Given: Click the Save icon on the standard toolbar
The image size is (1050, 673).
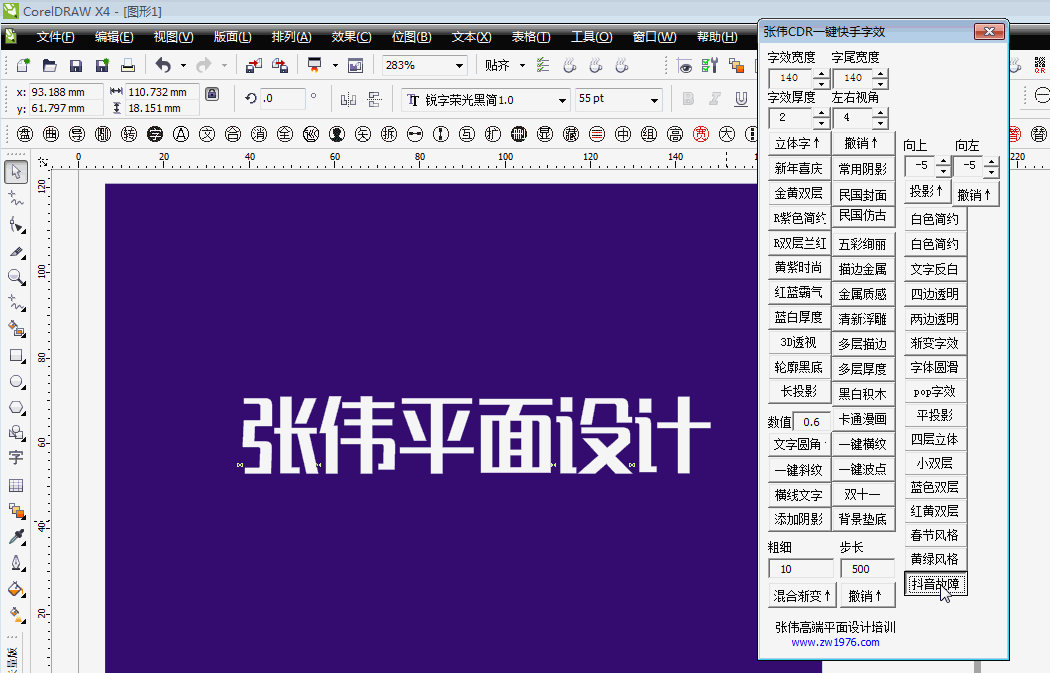Looking at the screenshot, I should click(76, 64).
